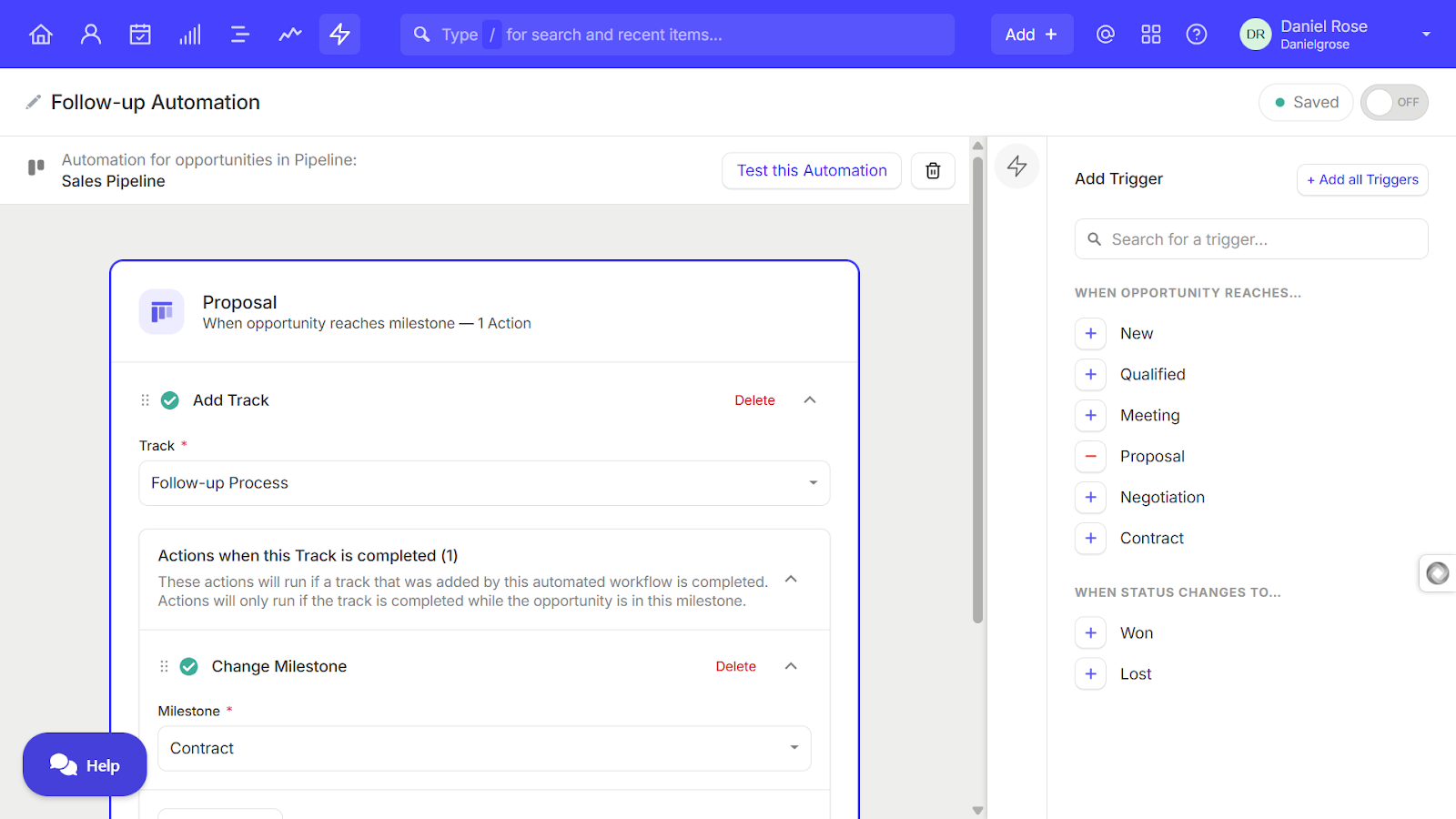
Task: Click the pipeline board icon beside Sales Pipeline
Action: 36,167
